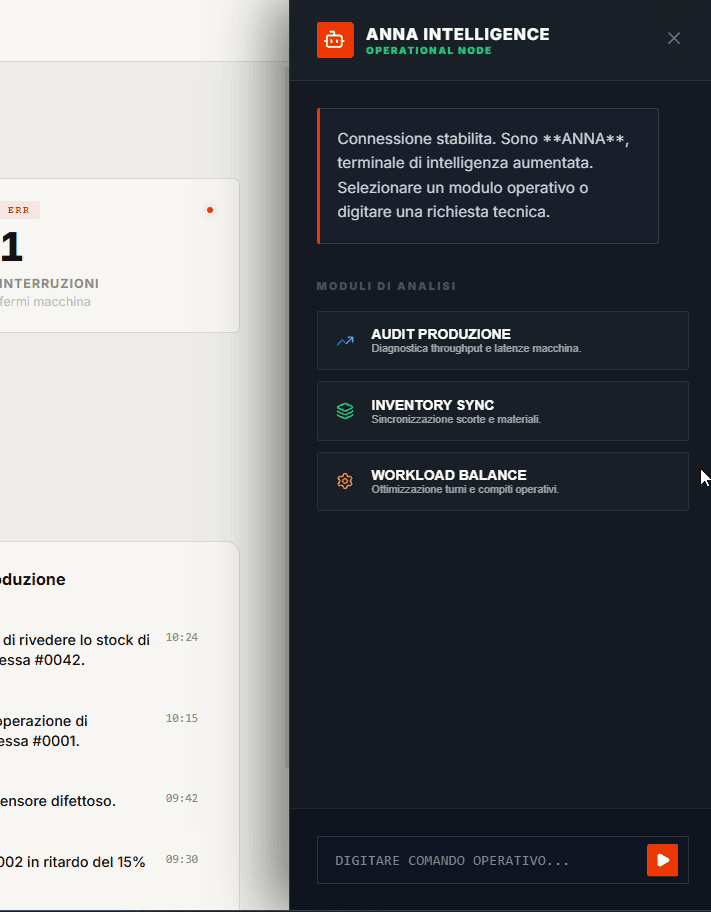
Task: Click 'Sincronizzazione scorte e materiali' description
Action: pos(456,419)
